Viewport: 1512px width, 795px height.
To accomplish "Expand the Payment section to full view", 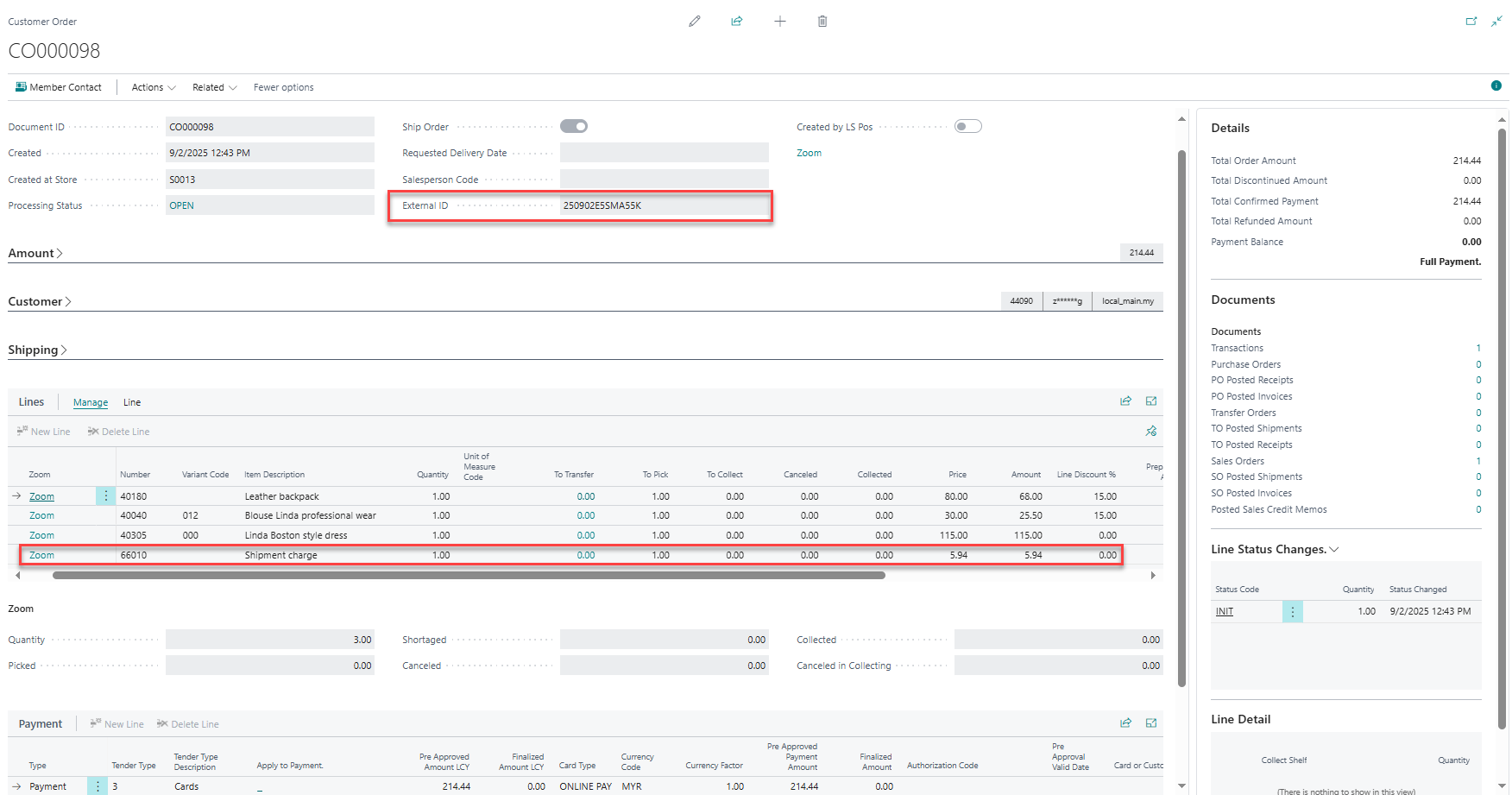I will (1151, 723).
